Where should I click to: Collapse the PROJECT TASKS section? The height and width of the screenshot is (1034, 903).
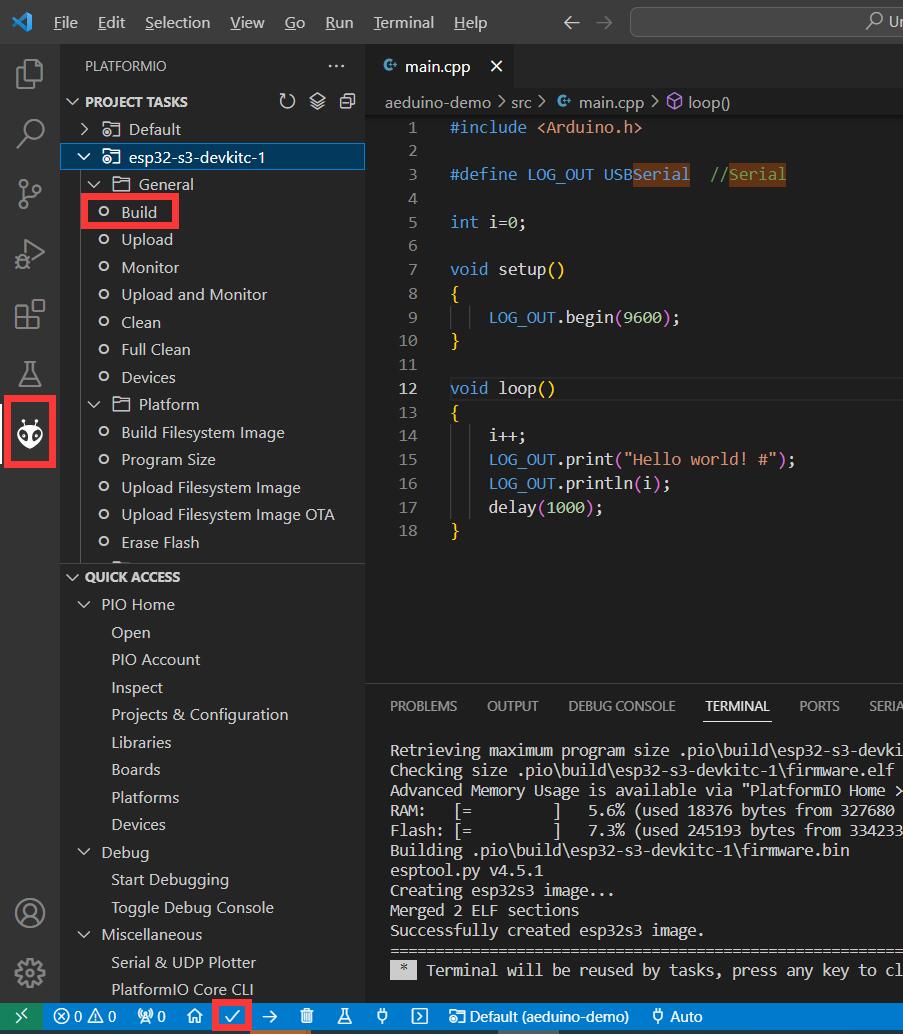click(72, 102)
